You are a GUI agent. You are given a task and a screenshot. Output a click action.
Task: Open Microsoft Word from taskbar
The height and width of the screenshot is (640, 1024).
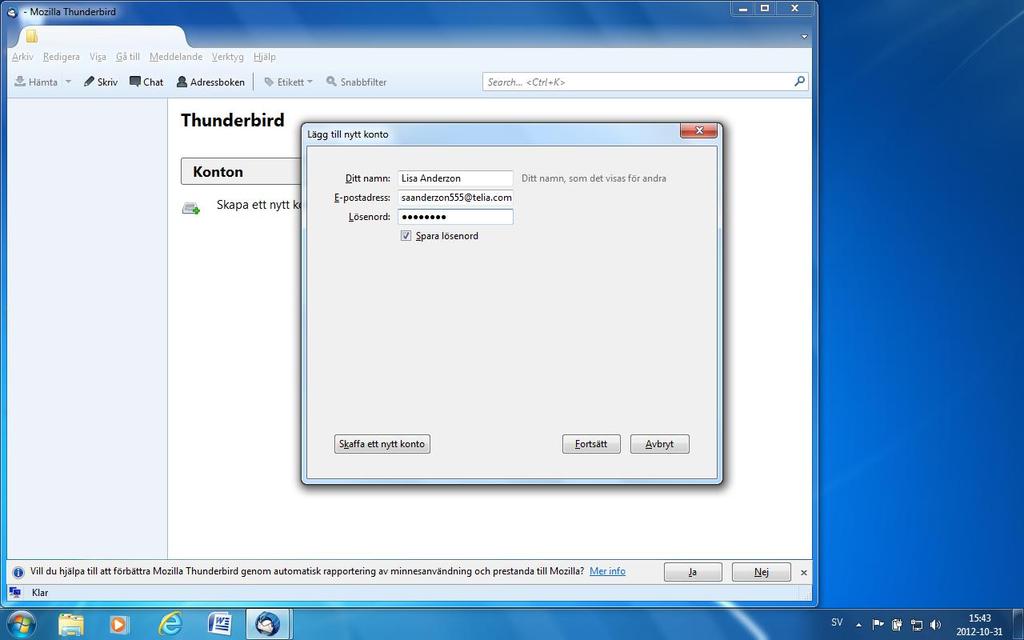[219, 624]
